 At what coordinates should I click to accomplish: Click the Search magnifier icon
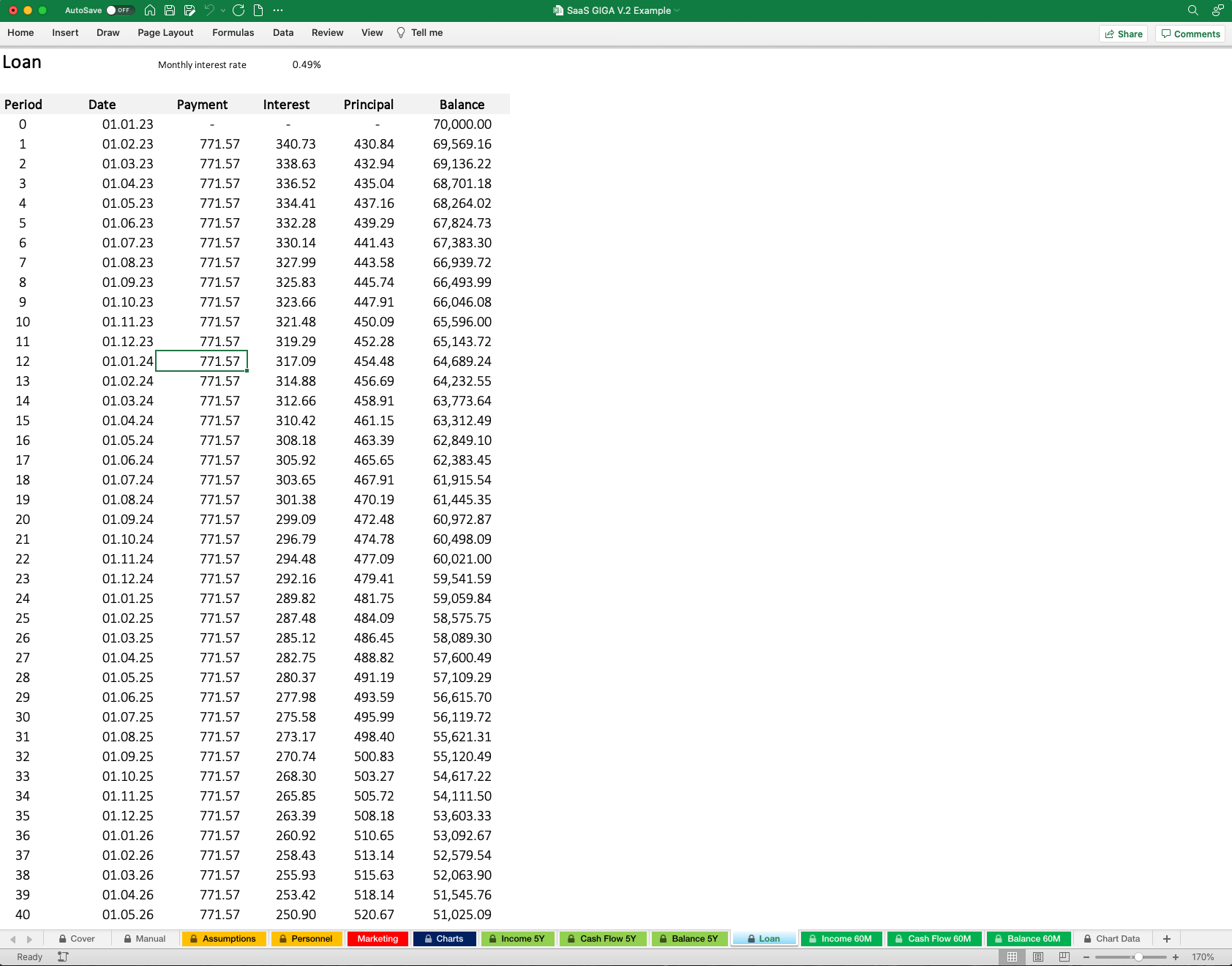click(1192, 10)
